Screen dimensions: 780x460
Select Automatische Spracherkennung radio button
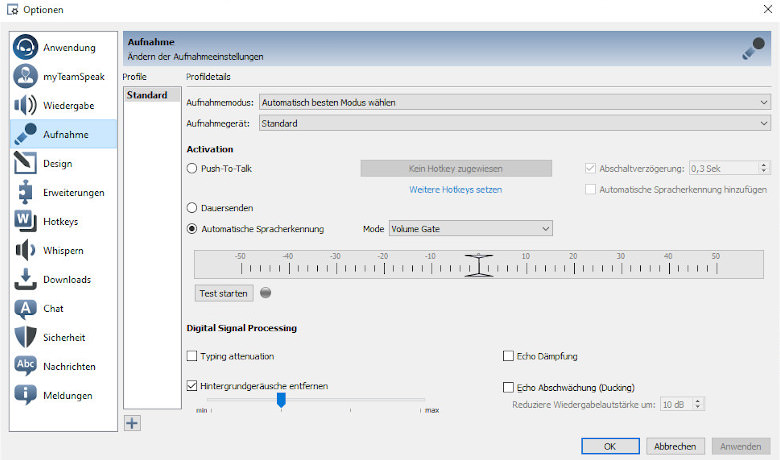click(192, 229)
